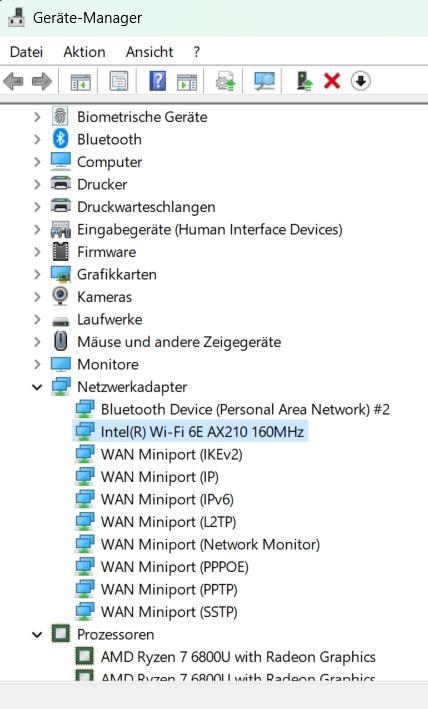This screenshot has height=709, width=428.
Task: Click Scan for hardware changes monitor icon
Action: click(264, 82)
